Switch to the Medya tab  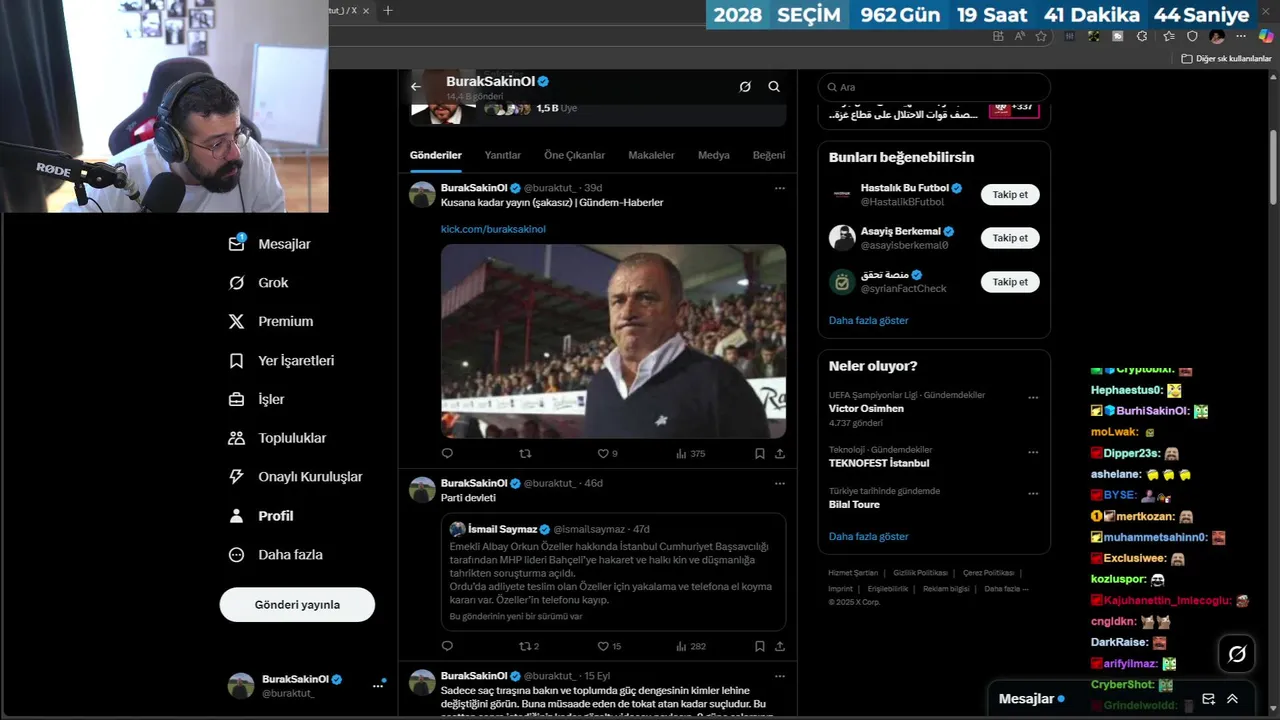pos(714,156)
